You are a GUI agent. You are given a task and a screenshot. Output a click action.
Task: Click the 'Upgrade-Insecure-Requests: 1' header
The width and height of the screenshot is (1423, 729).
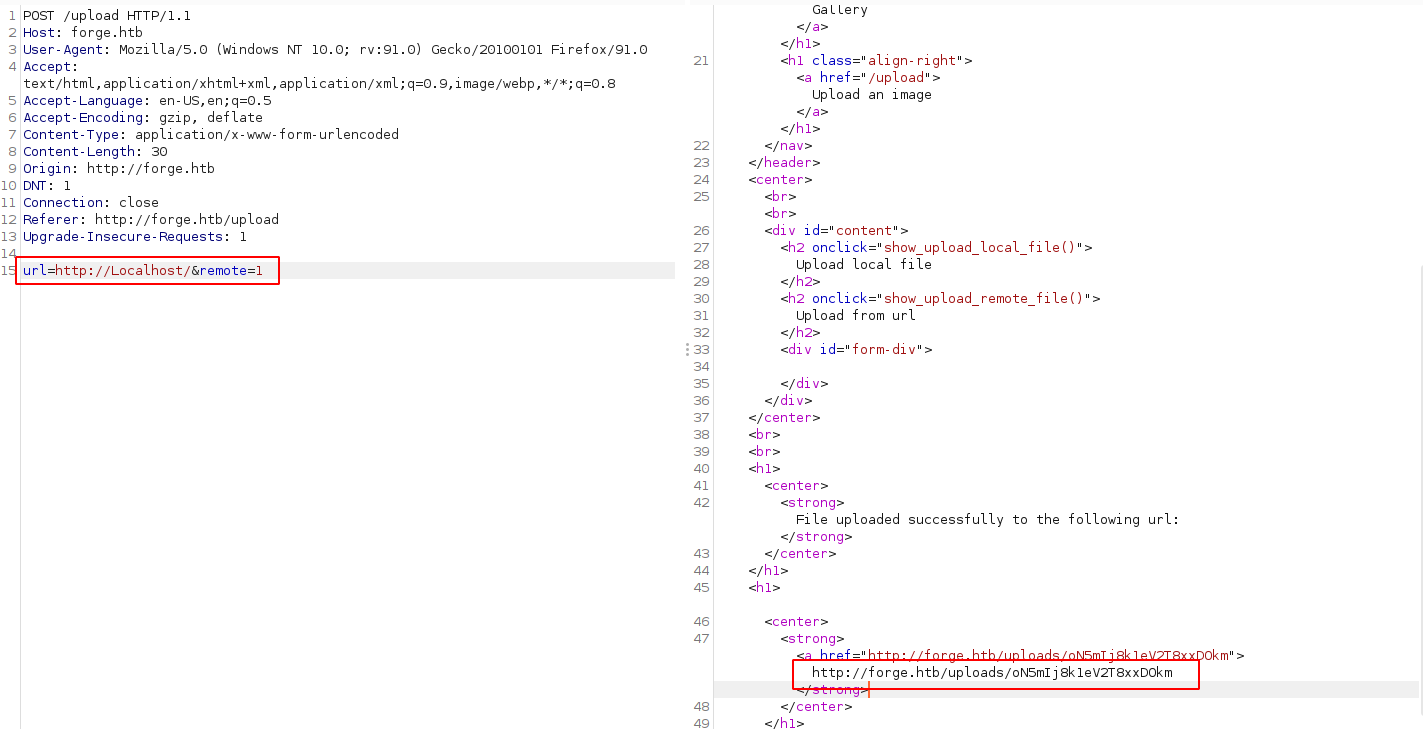point(135,237)
